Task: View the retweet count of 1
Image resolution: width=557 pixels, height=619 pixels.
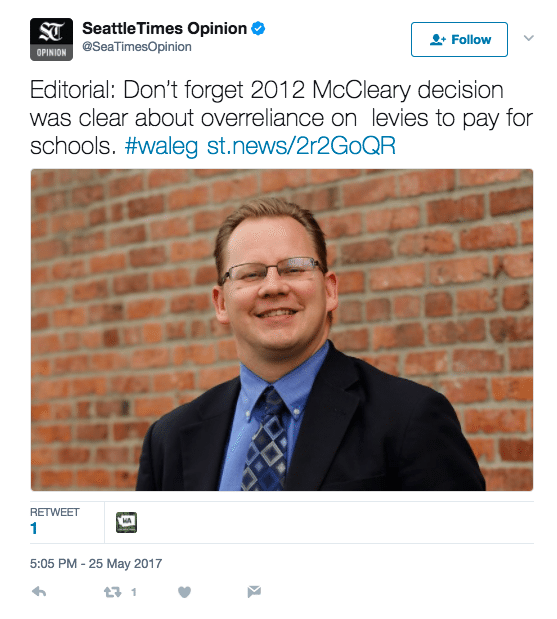Action: click(x=34, y=528)
